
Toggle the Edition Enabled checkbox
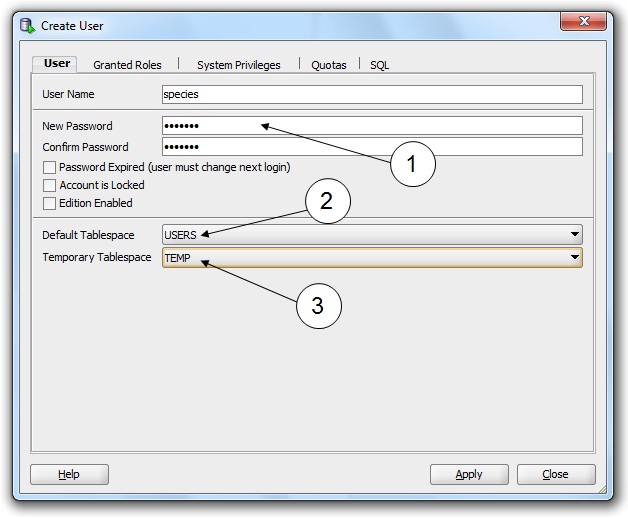(49, 203)
